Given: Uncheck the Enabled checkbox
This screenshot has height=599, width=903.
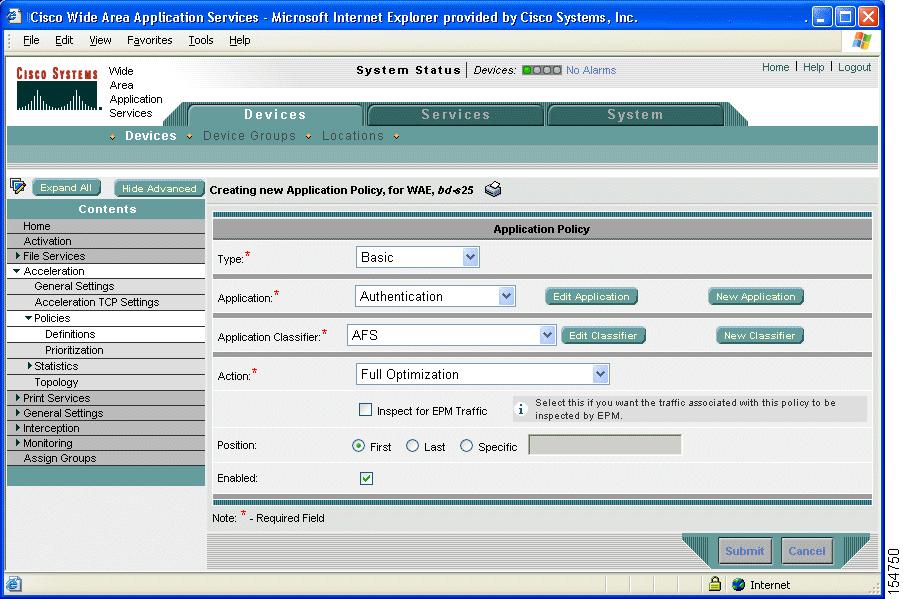Looking at the screenshot, I should (x=366, y=478).
